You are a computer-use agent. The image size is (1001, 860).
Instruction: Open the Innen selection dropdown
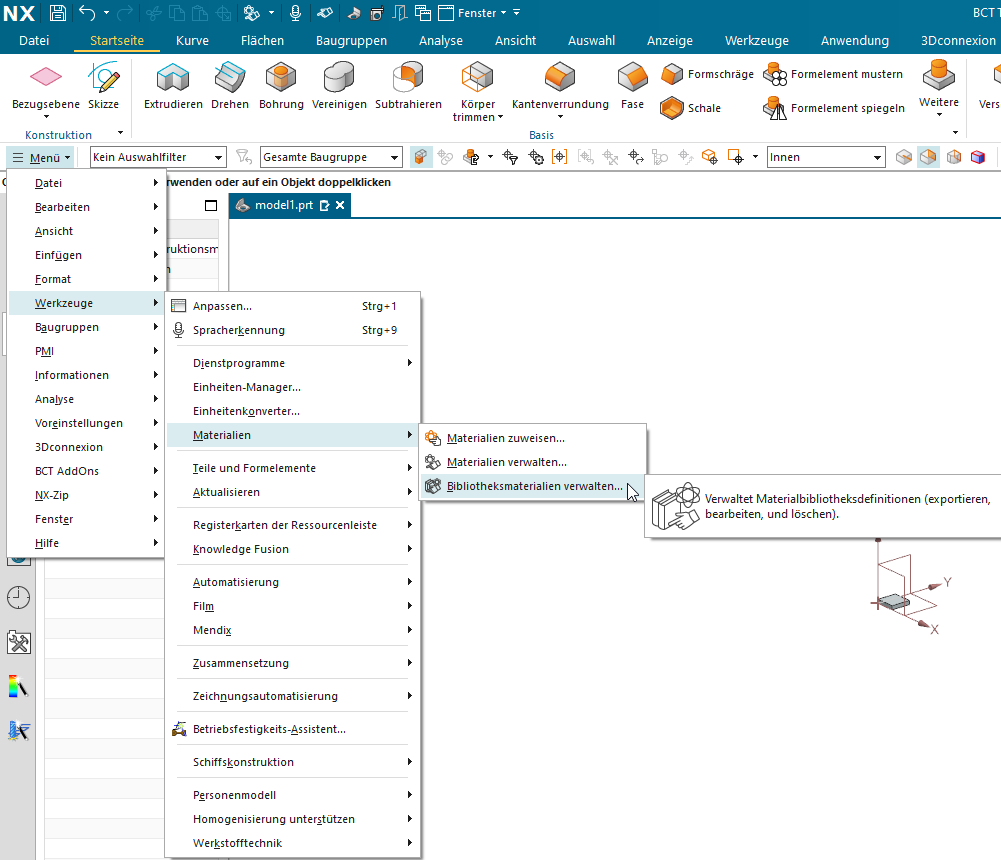click(x=825, y=157)
